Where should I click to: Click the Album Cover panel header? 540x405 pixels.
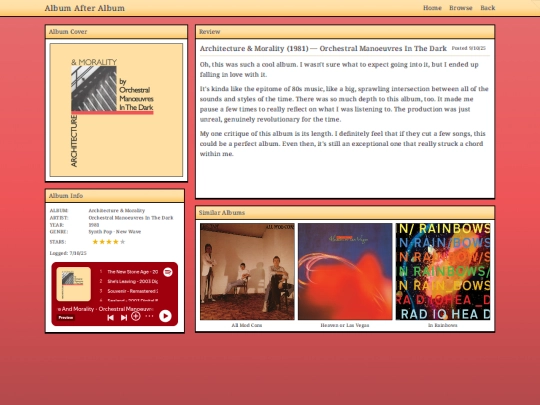pyautogui.click(x=116, y=32)
